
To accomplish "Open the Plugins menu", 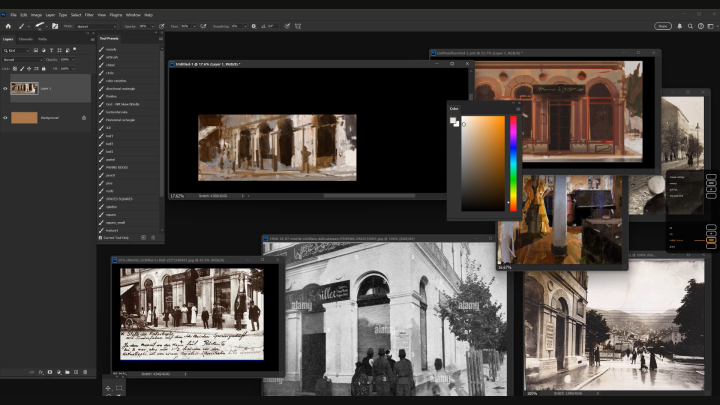I will click(x=116, y=15).
